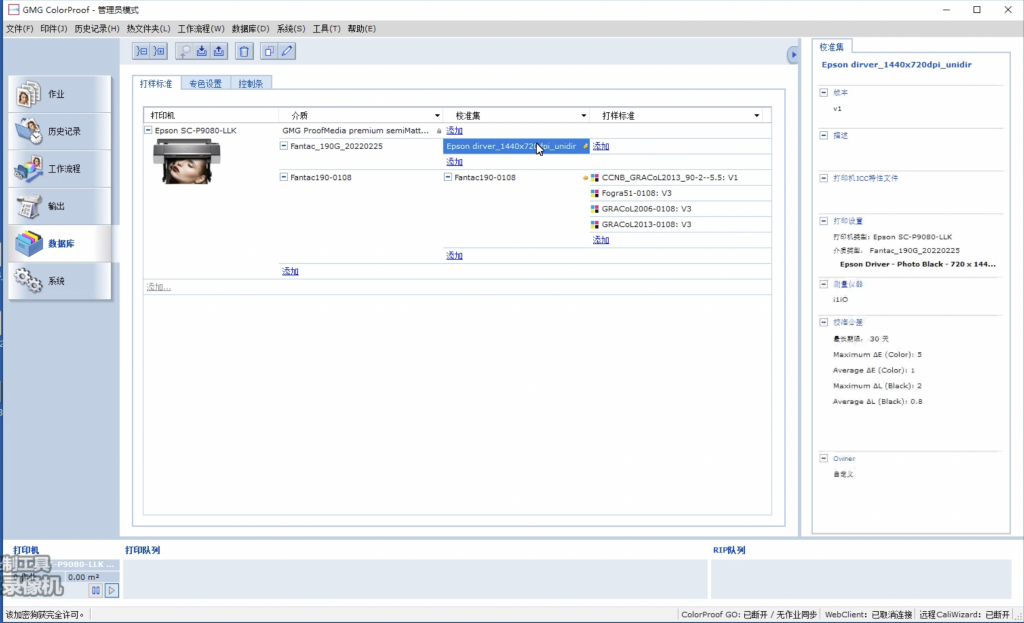Click the duplicate copy toolbar icon
This screenshot has width=1024, height=623.
click(269, 51)
